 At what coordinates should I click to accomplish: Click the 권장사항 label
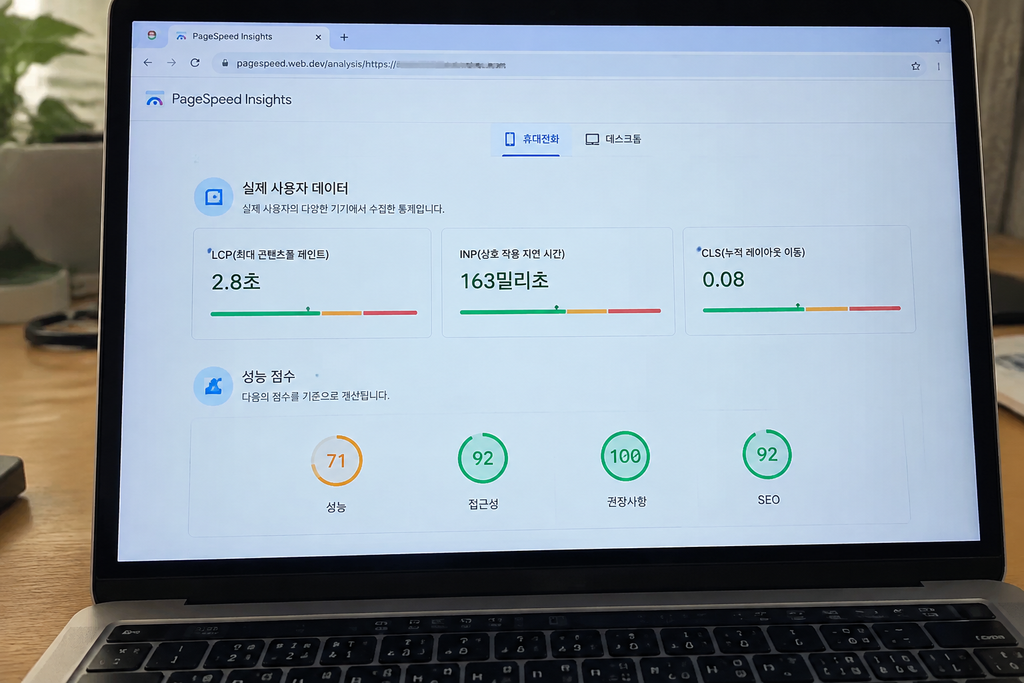(626, 501)
